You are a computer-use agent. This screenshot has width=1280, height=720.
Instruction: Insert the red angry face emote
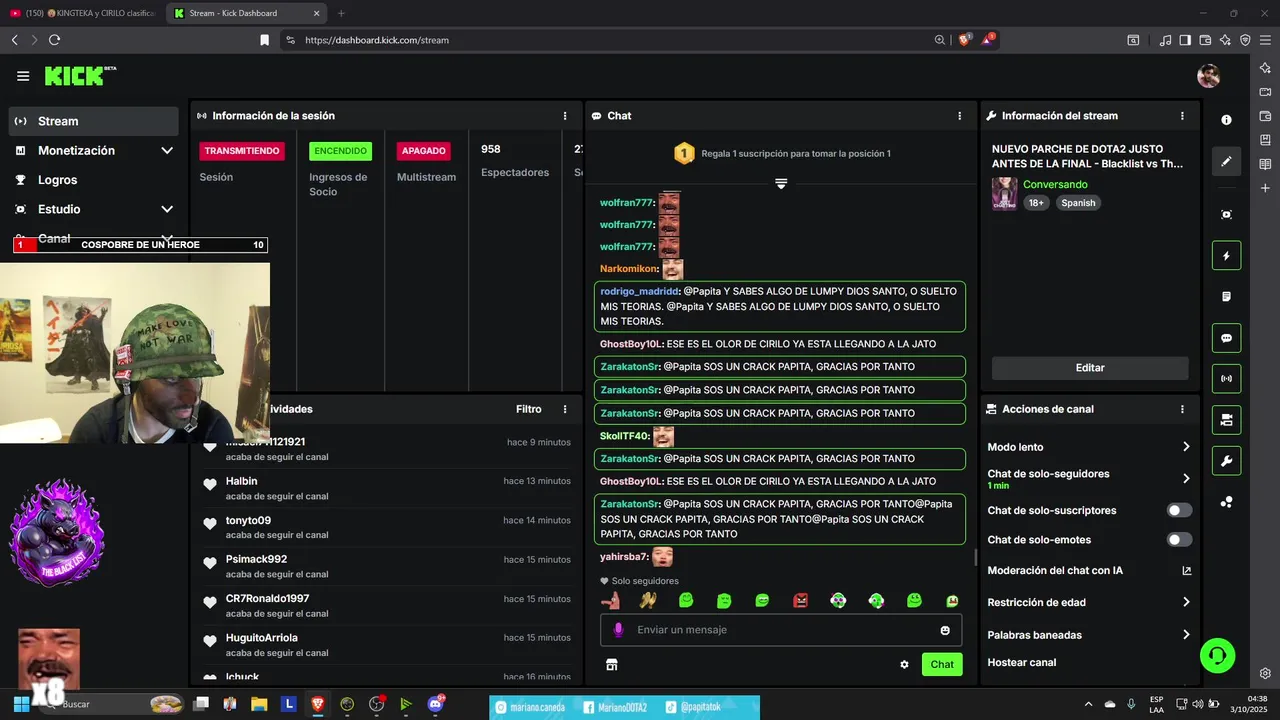click(800, 600)
